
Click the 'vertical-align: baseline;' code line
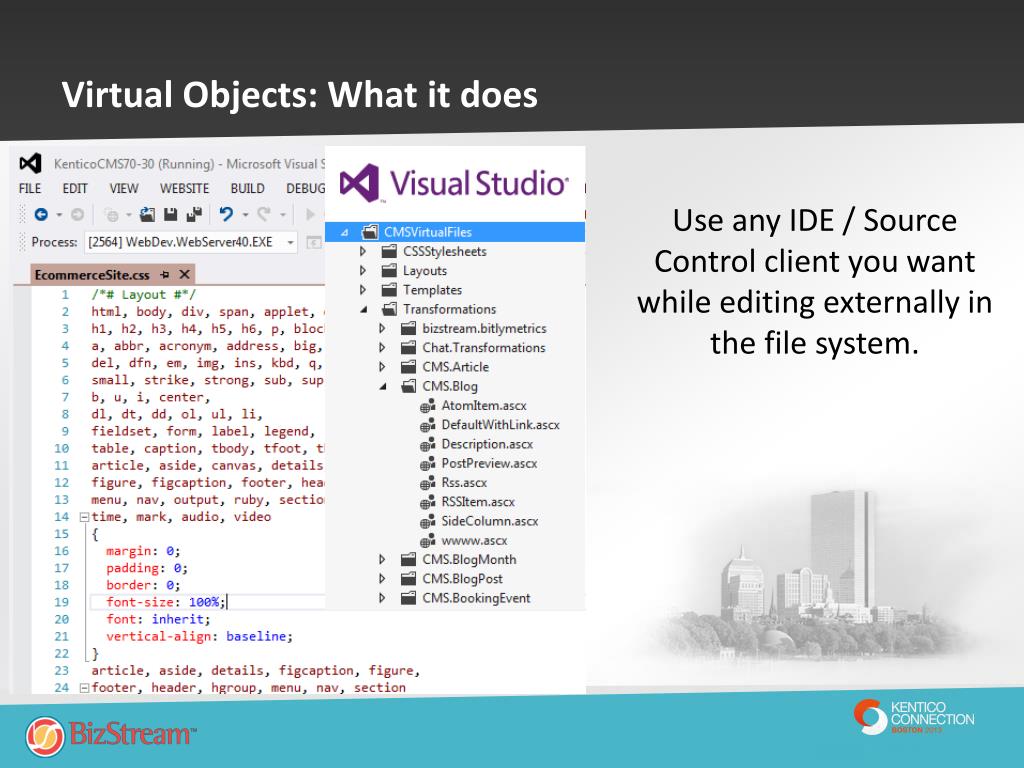(199, 636)
